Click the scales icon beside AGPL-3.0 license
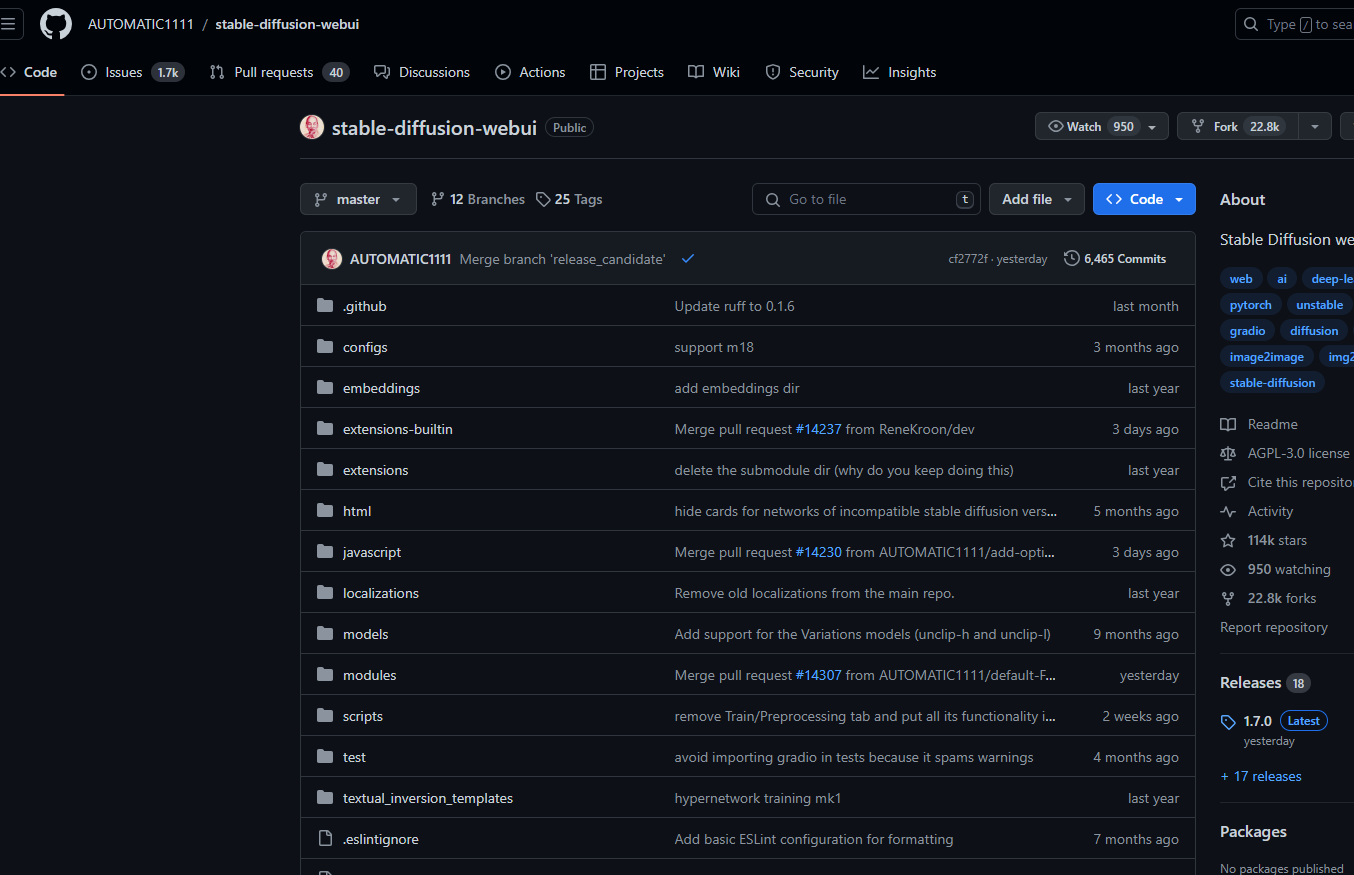 click(x=1228, y=453)
